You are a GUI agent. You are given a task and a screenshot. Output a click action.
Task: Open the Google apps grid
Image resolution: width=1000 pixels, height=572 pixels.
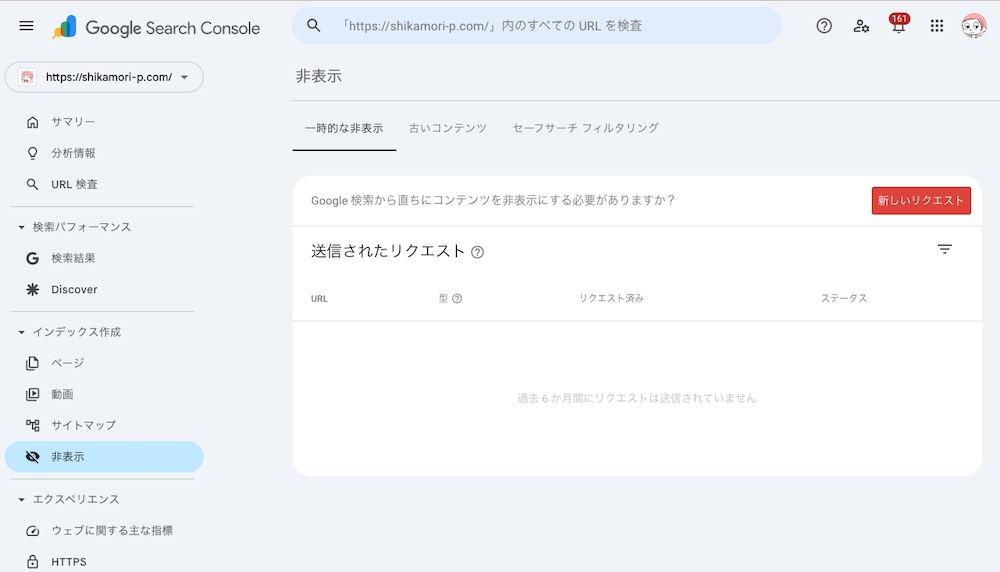[937, 26]
